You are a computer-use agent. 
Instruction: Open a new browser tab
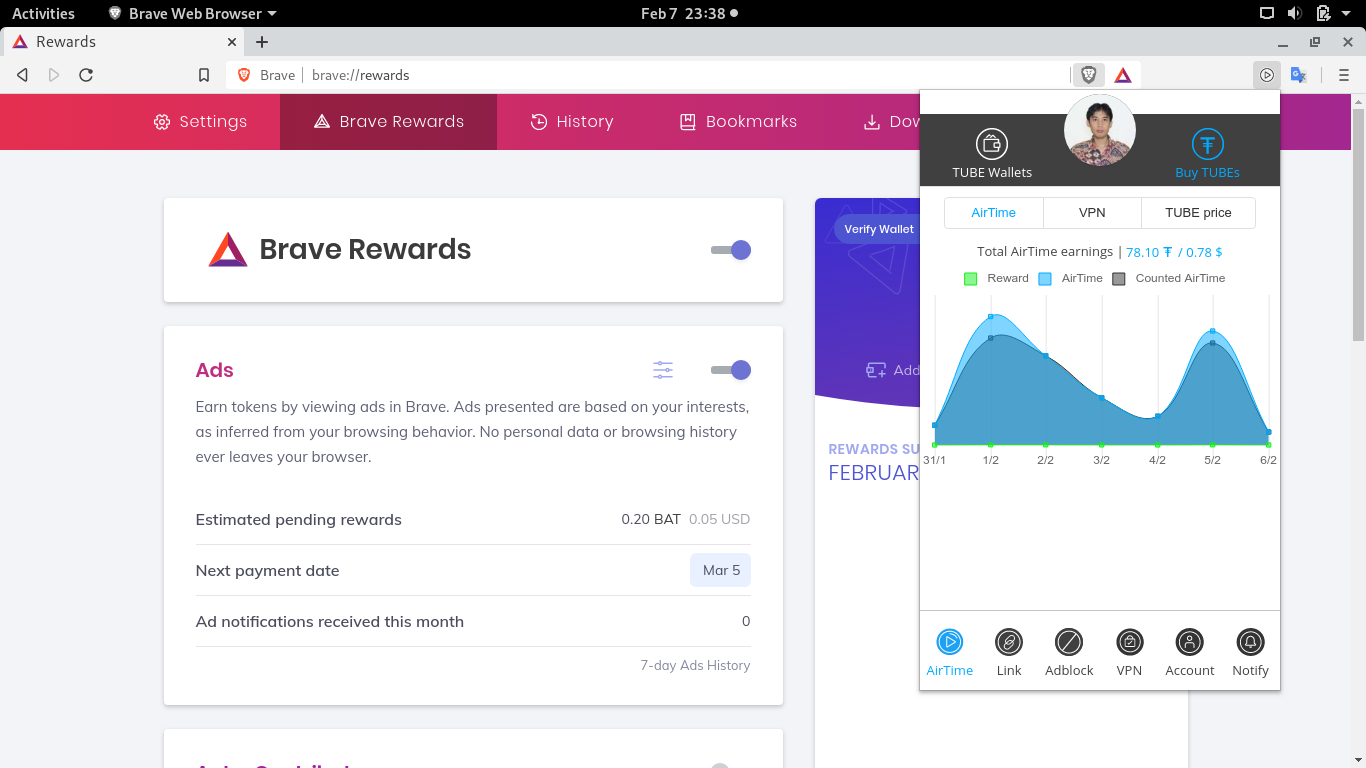point(262,42)
